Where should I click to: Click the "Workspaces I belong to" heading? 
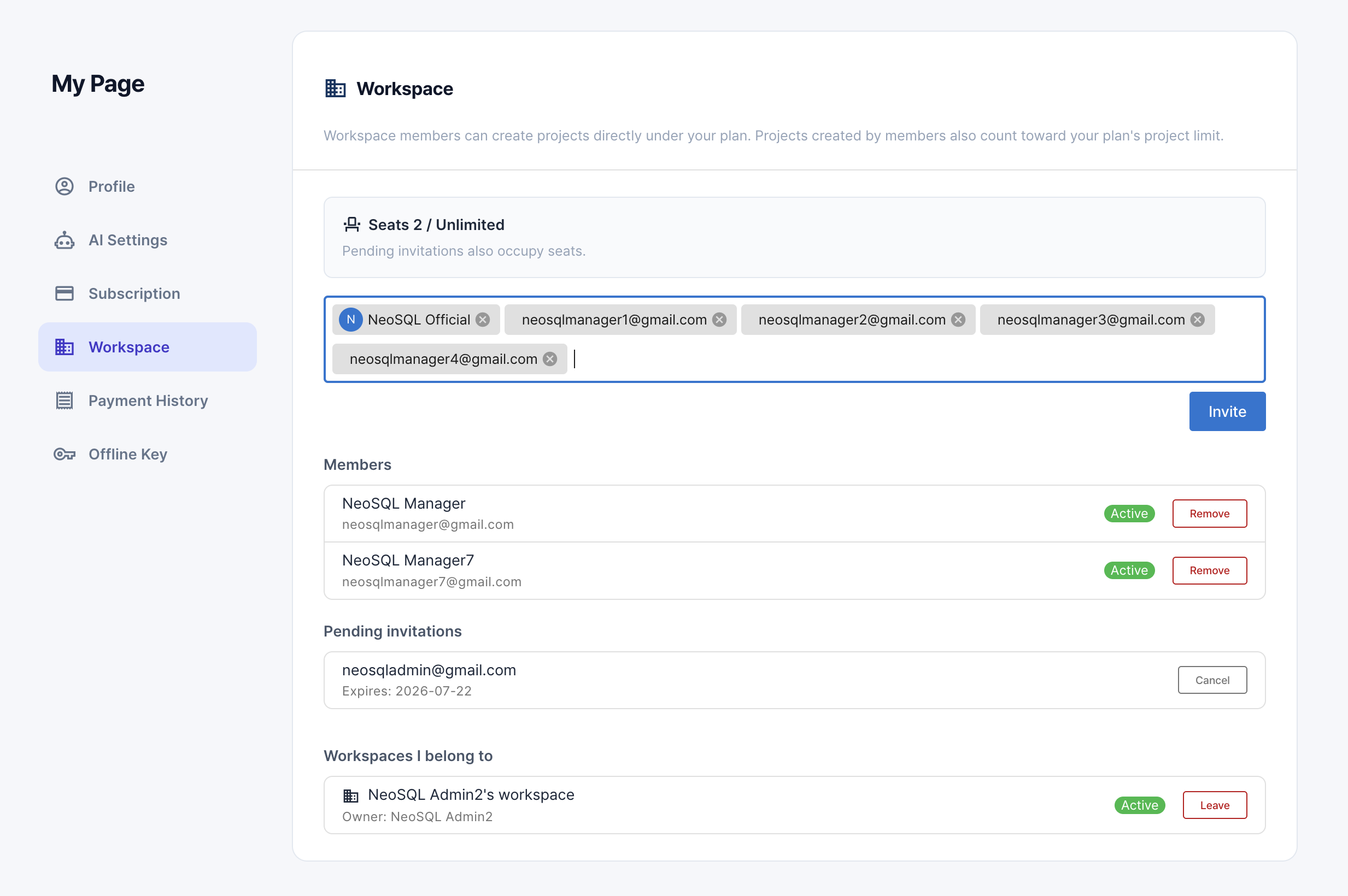(408, 756)
